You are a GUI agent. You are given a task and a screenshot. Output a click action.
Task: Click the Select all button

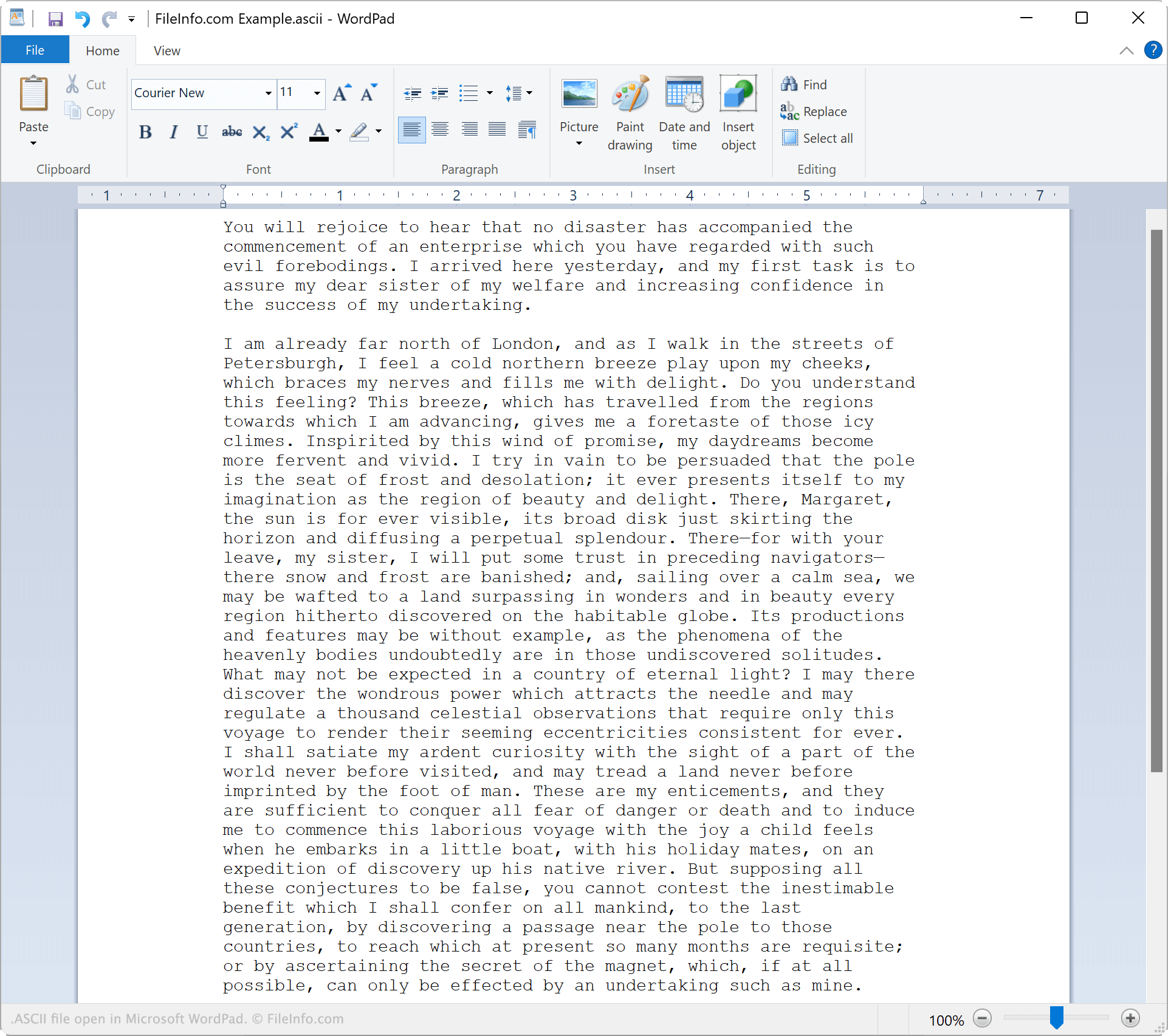(820, 138)
